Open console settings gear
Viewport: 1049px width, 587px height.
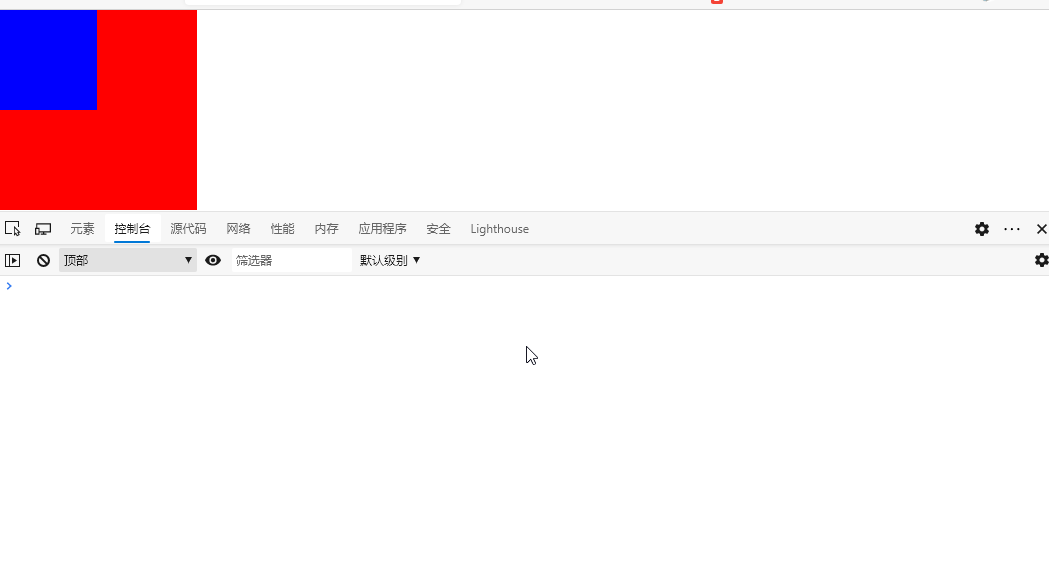[x=1041, y=260]
